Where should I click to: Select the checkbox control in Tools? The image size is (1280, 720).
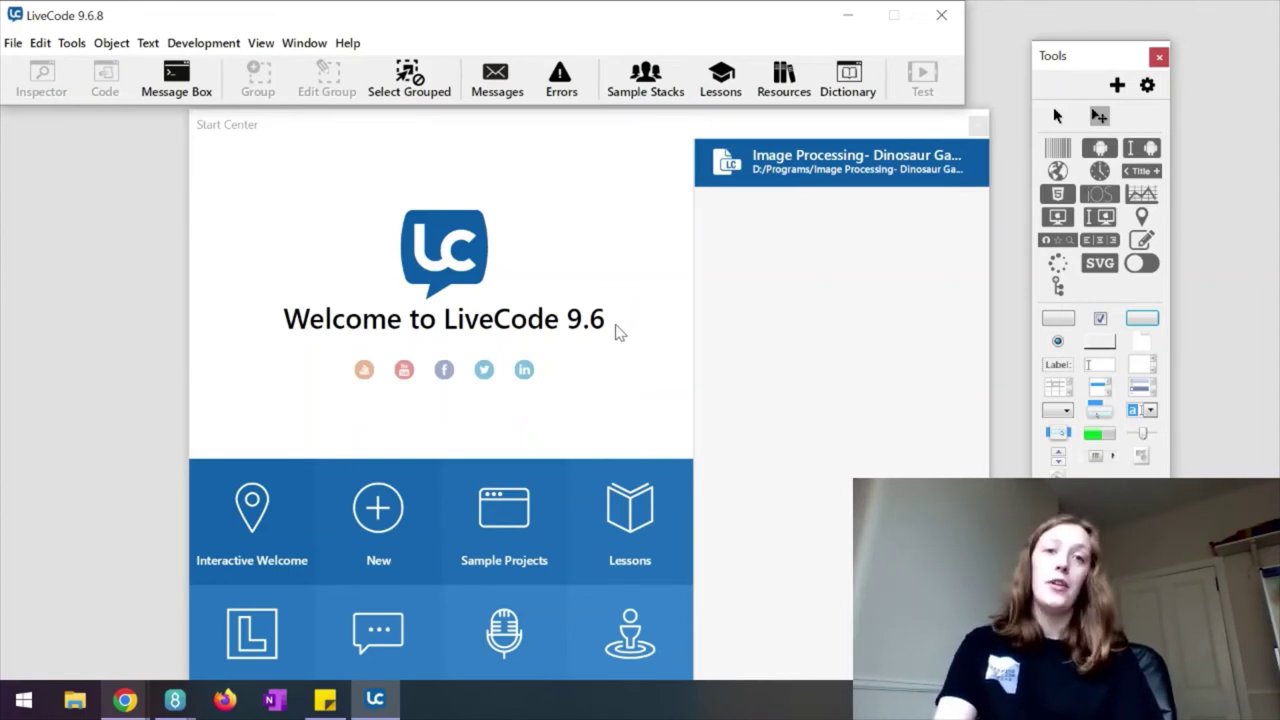[x=1100, y=318]
